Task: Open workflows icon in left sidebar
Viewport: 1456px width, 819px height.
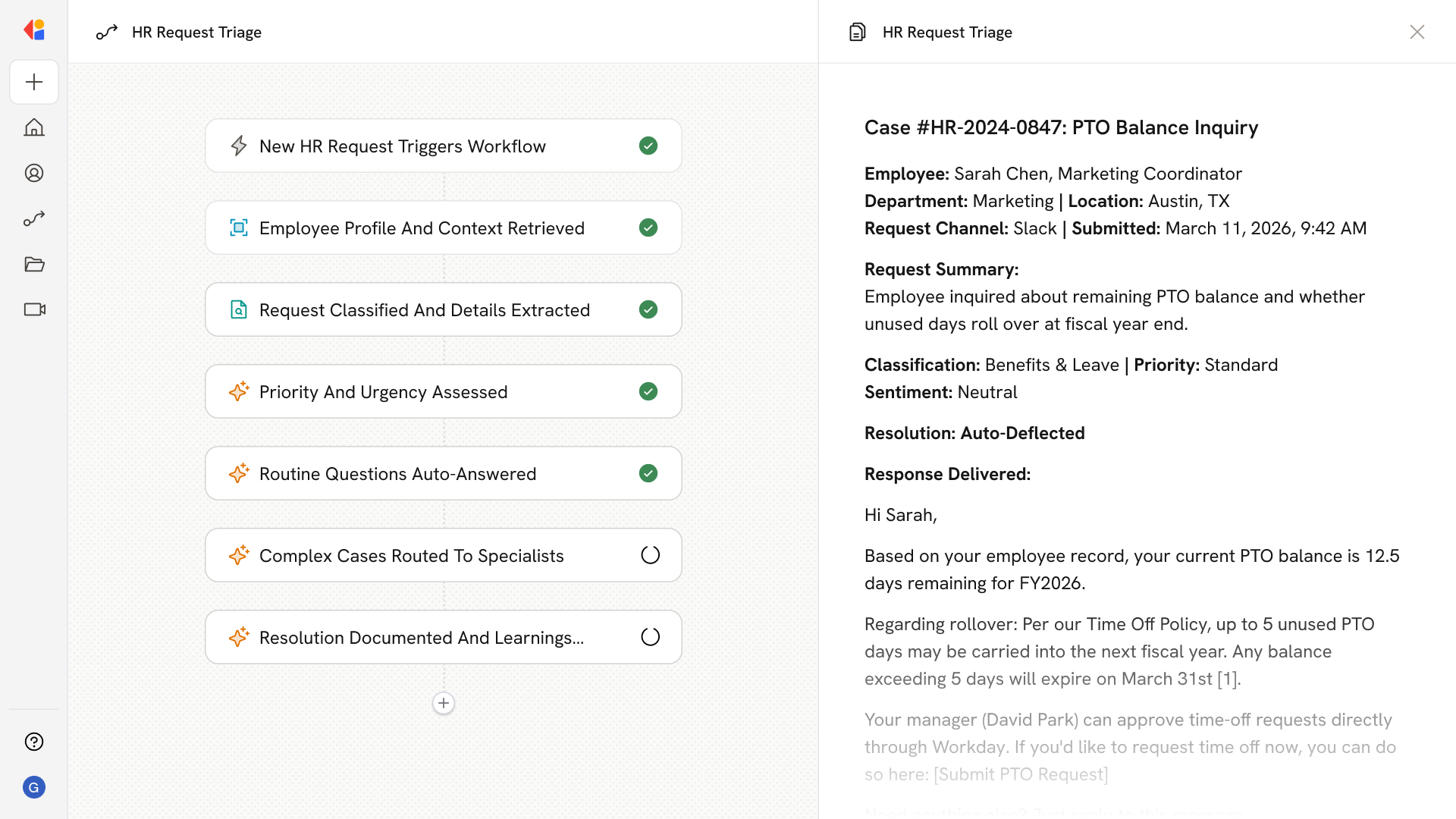Action: (34, 218)
